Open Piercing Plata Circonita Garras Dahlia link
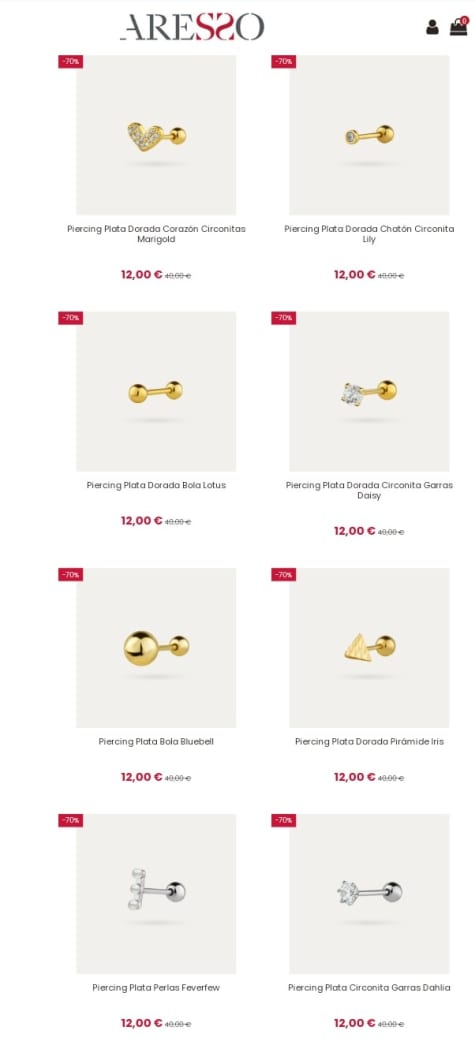 point(369,987)
